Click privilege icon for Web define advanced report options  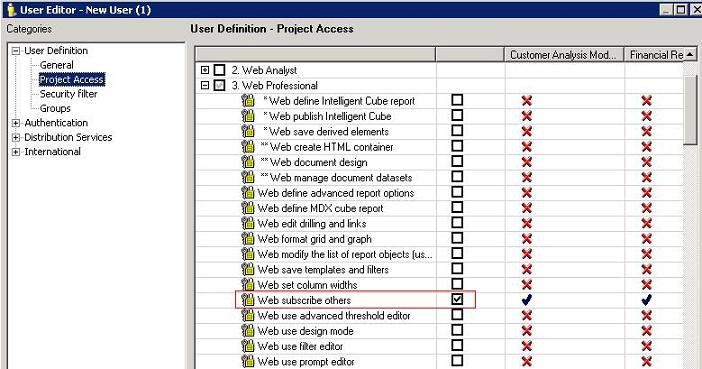point(248,193)
